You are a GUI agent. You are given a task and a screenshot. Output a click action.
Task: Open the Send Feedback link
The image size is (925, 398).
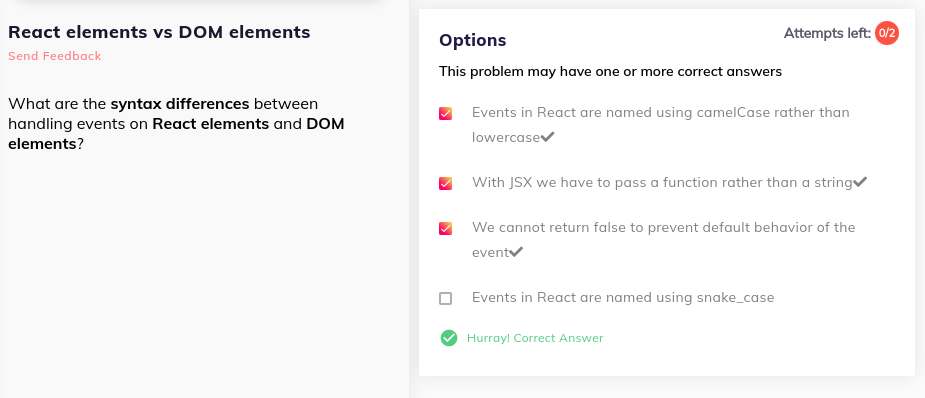click(x=55, y=56)
